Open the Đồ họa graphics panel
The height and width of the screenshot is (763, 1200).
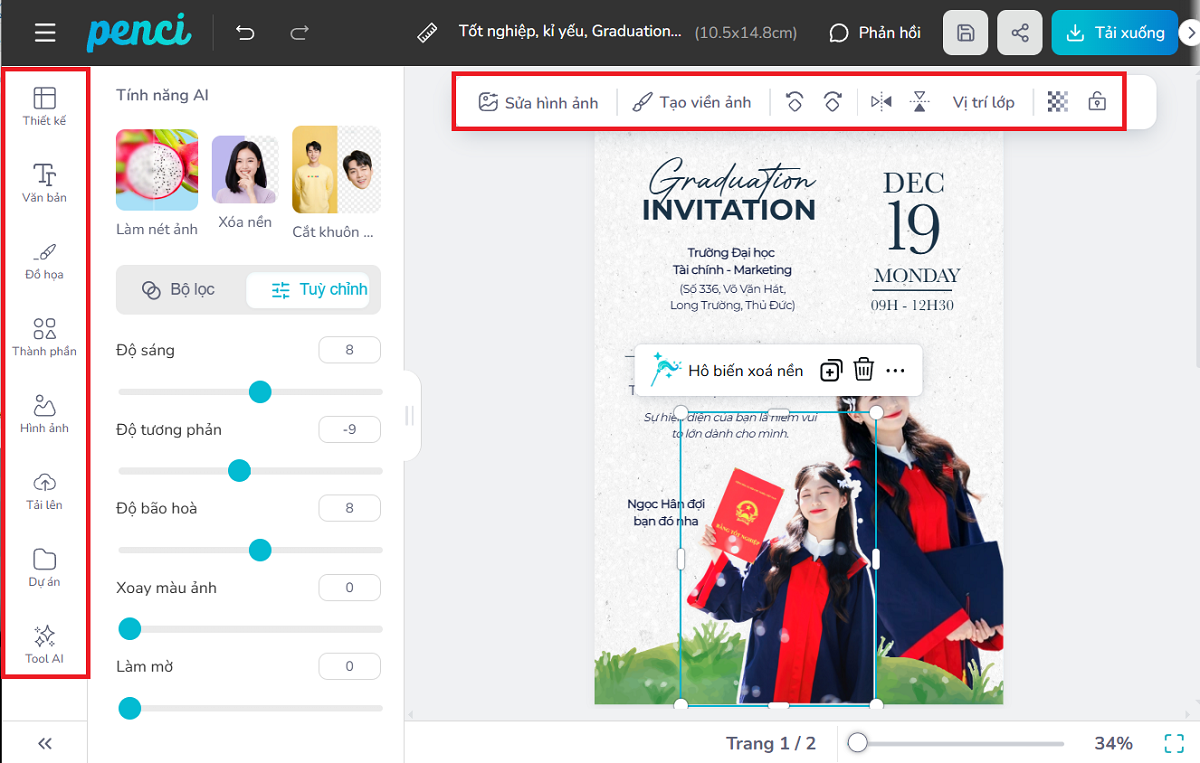[44, 260]
